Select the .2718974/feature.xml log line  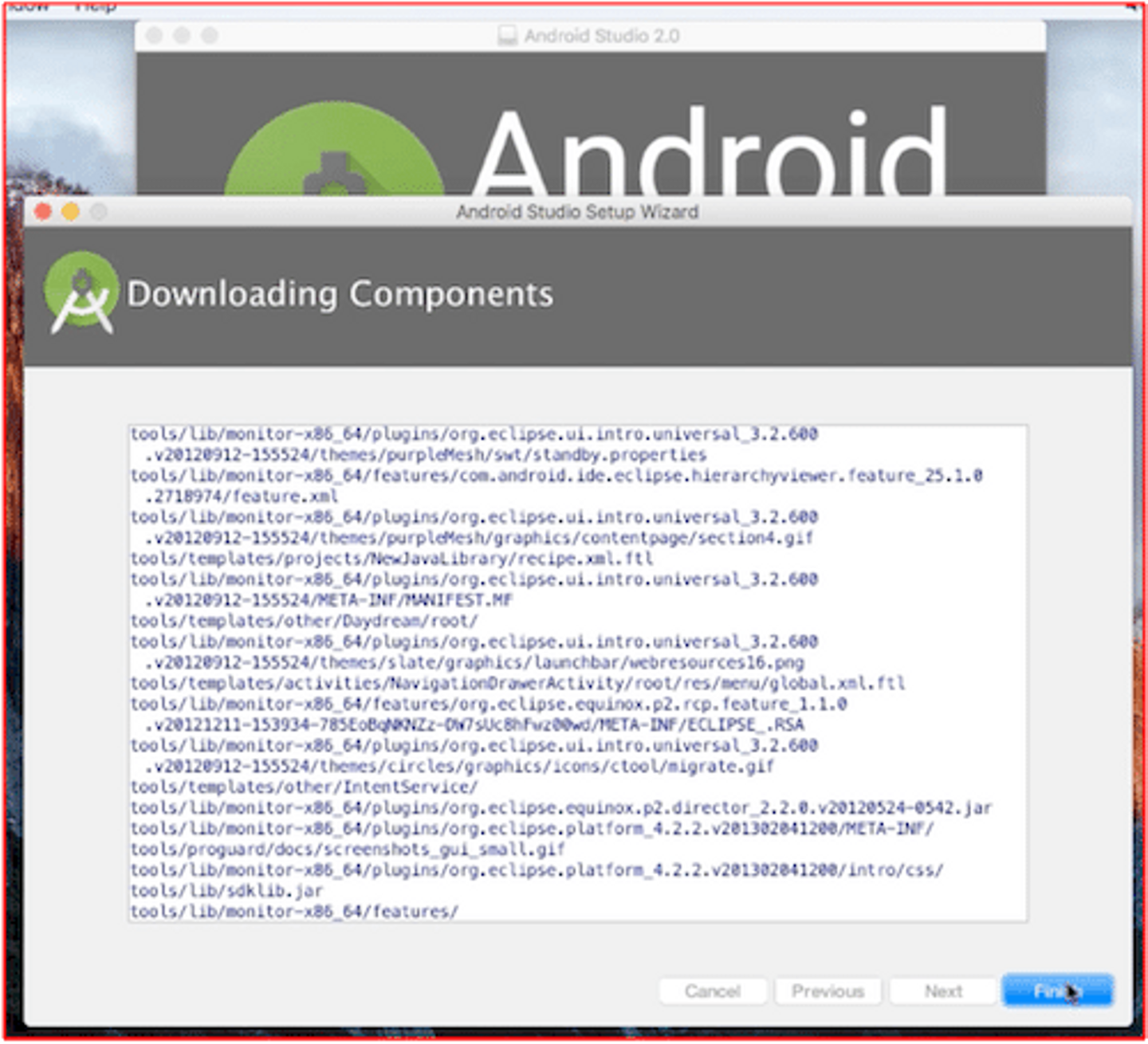(242, 496)
